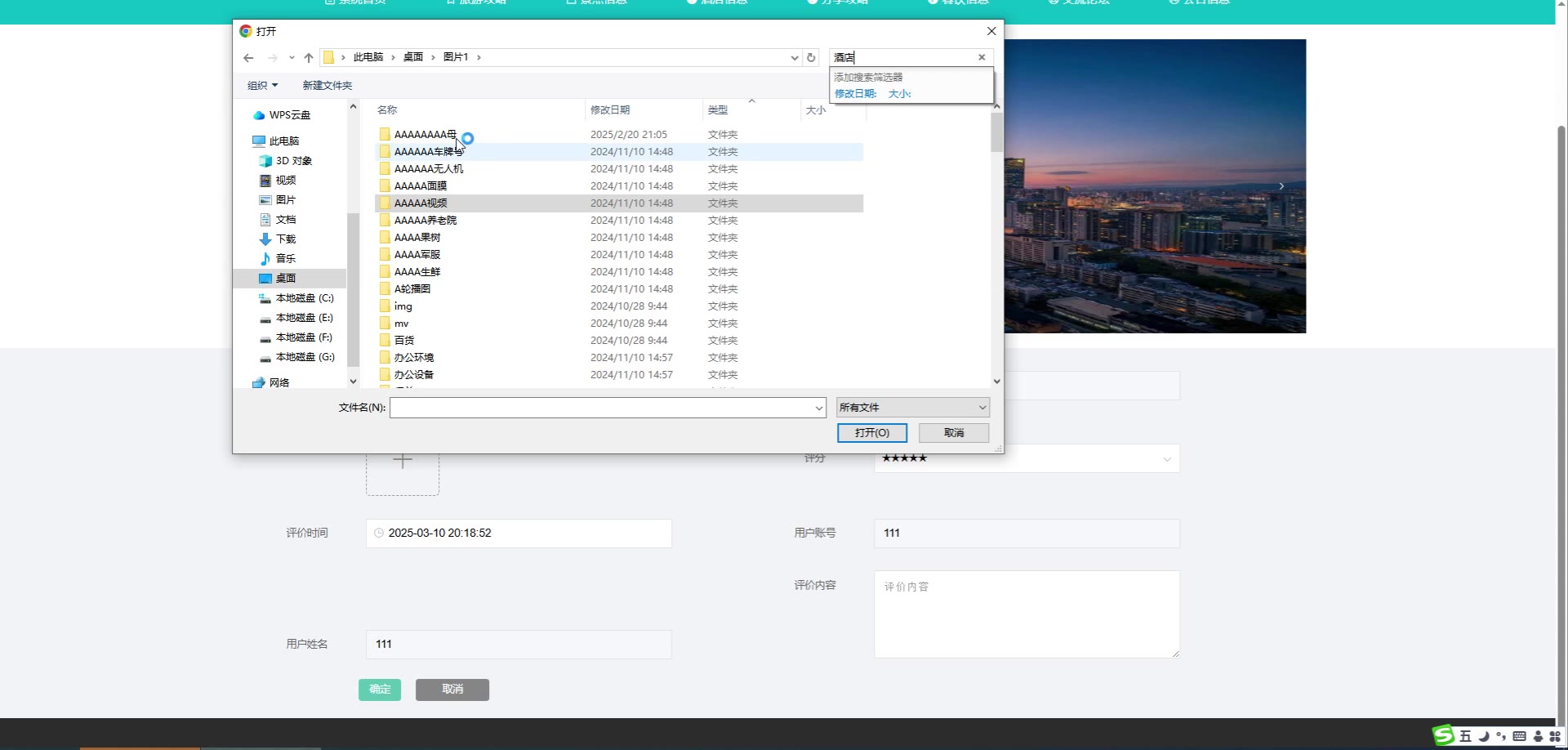Select 桌面 in the address breadcrumb
Screen dimensions: 1568x750
(413, 57)
